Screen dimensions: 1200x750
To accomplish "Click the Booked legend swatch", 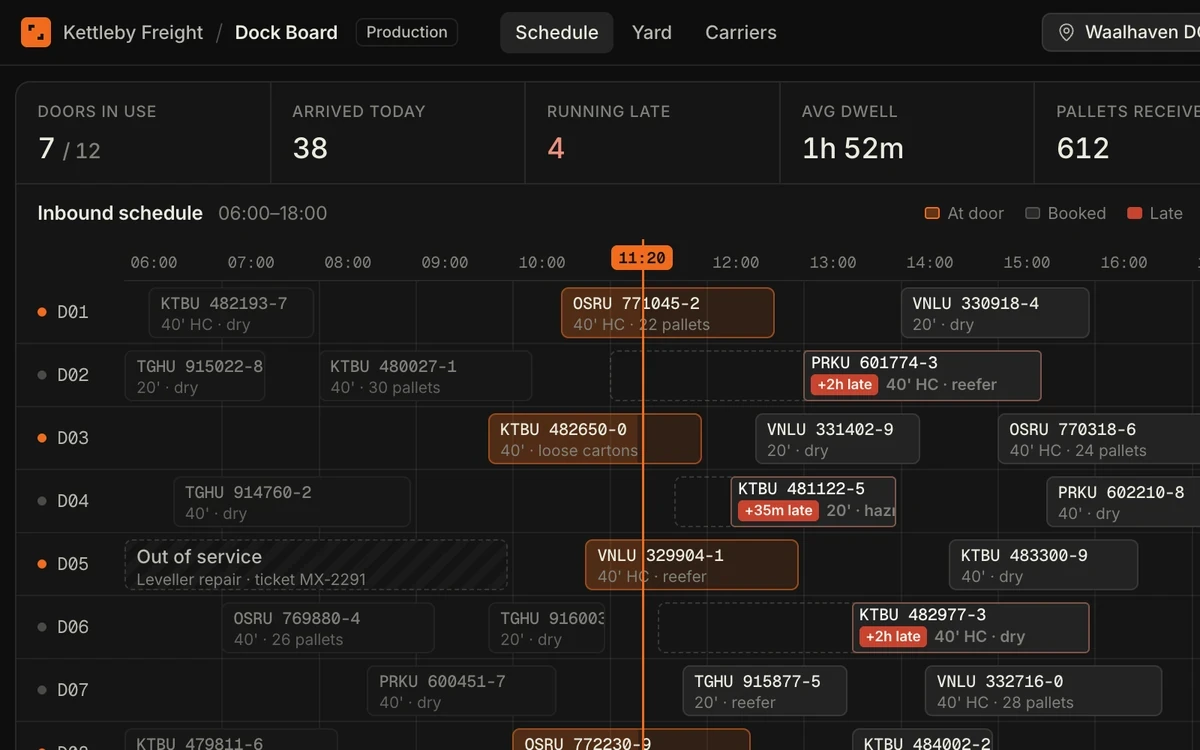I will [x=1033, y=213].
